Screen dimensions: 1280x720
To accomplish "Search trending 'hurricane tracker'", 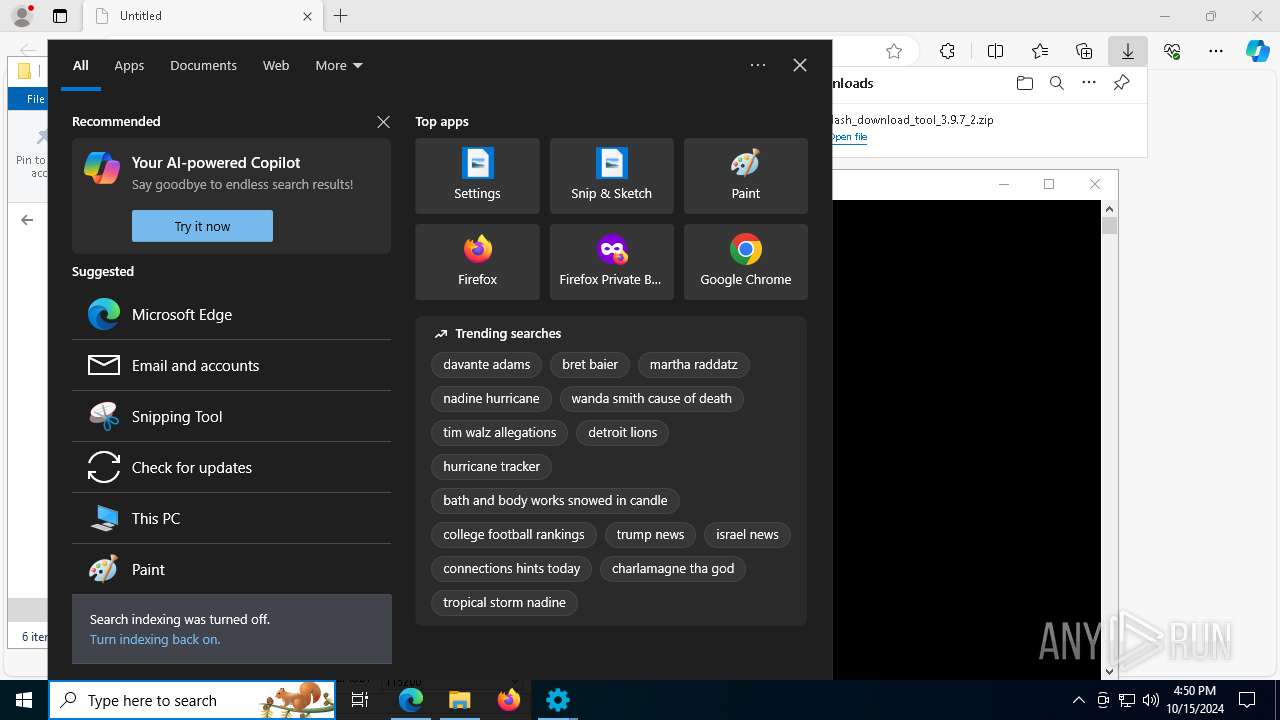I will click(x=491, y=467).
